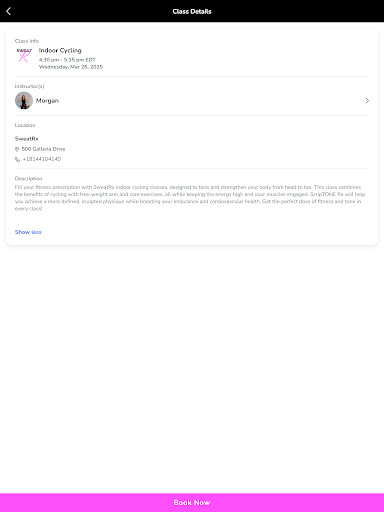The width and height of the screenshot is (384, 512).
Task: Click the 4:30 pm - 5:15 pm time
Action: click(67, 60)
